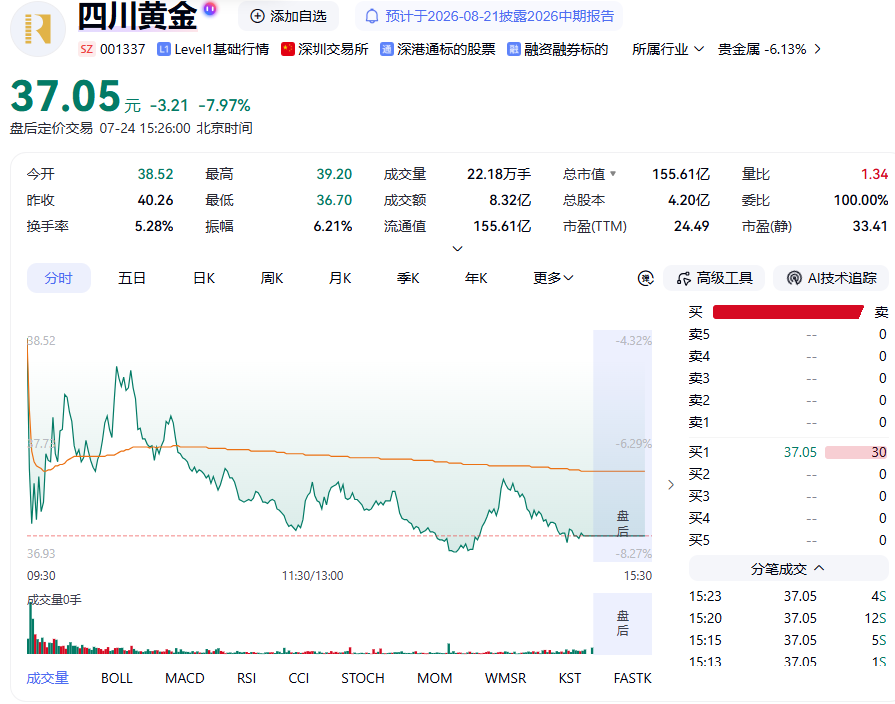This screenshot has width=895, height=704.
Task: Select the 分时 chart tab
Action: (59, 278)
